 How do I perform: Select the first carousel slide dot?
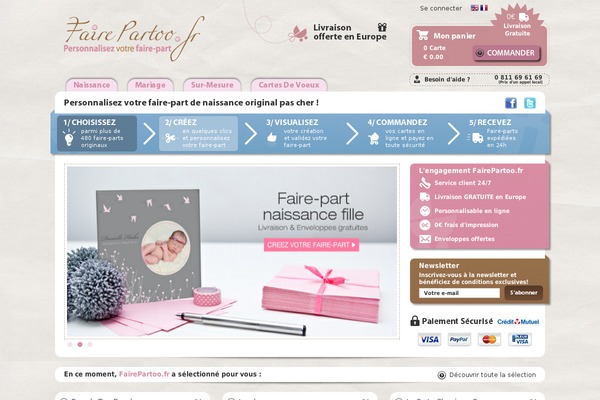click(70, 344)
